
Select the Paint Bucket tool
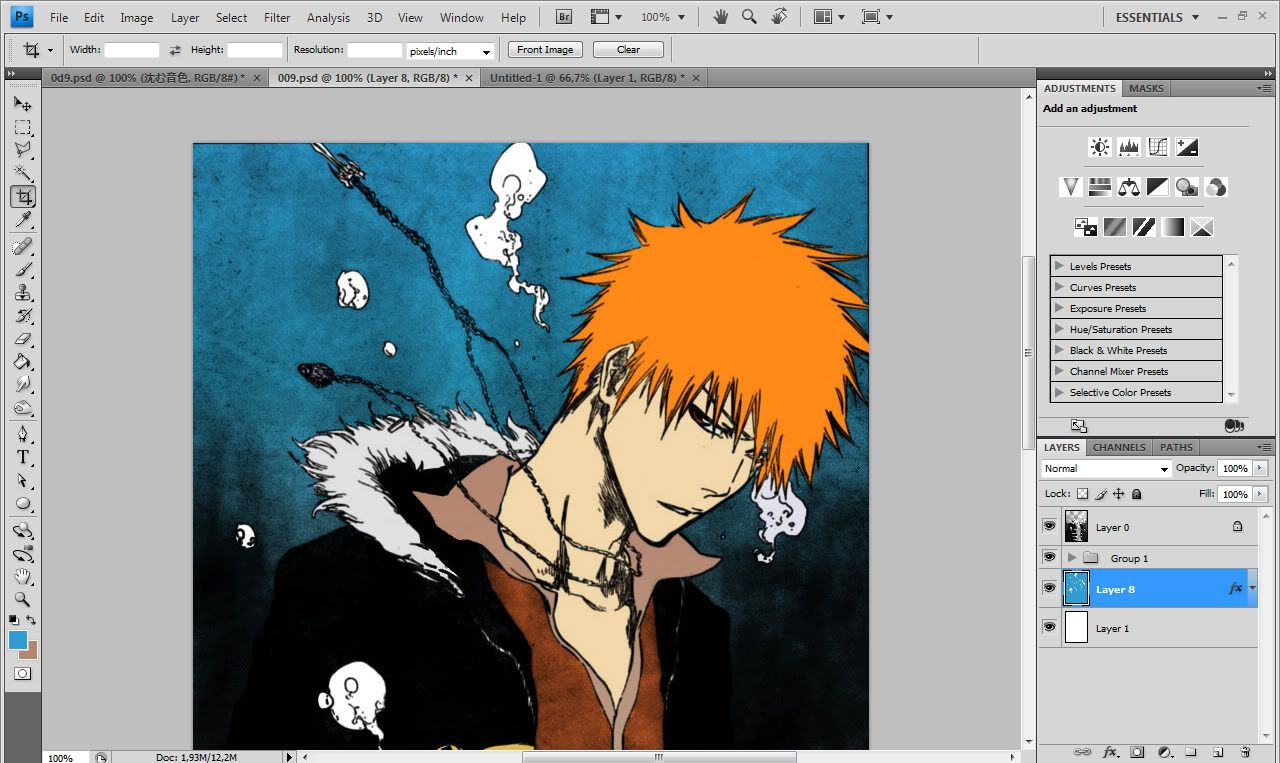(x=22, y=362)
